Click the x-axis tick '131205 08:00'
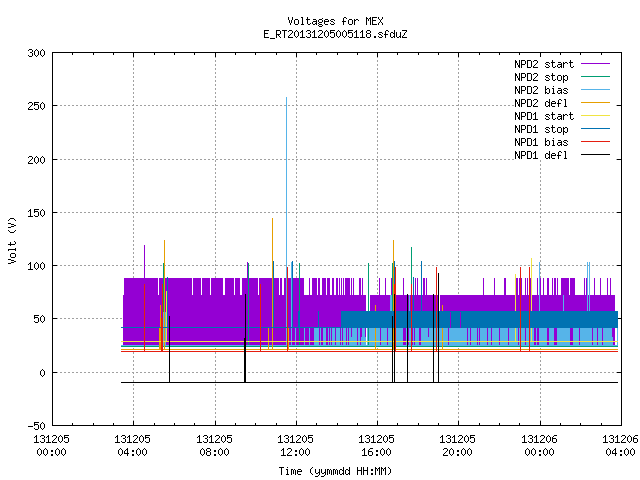640x480 pixels. point(214,446)
